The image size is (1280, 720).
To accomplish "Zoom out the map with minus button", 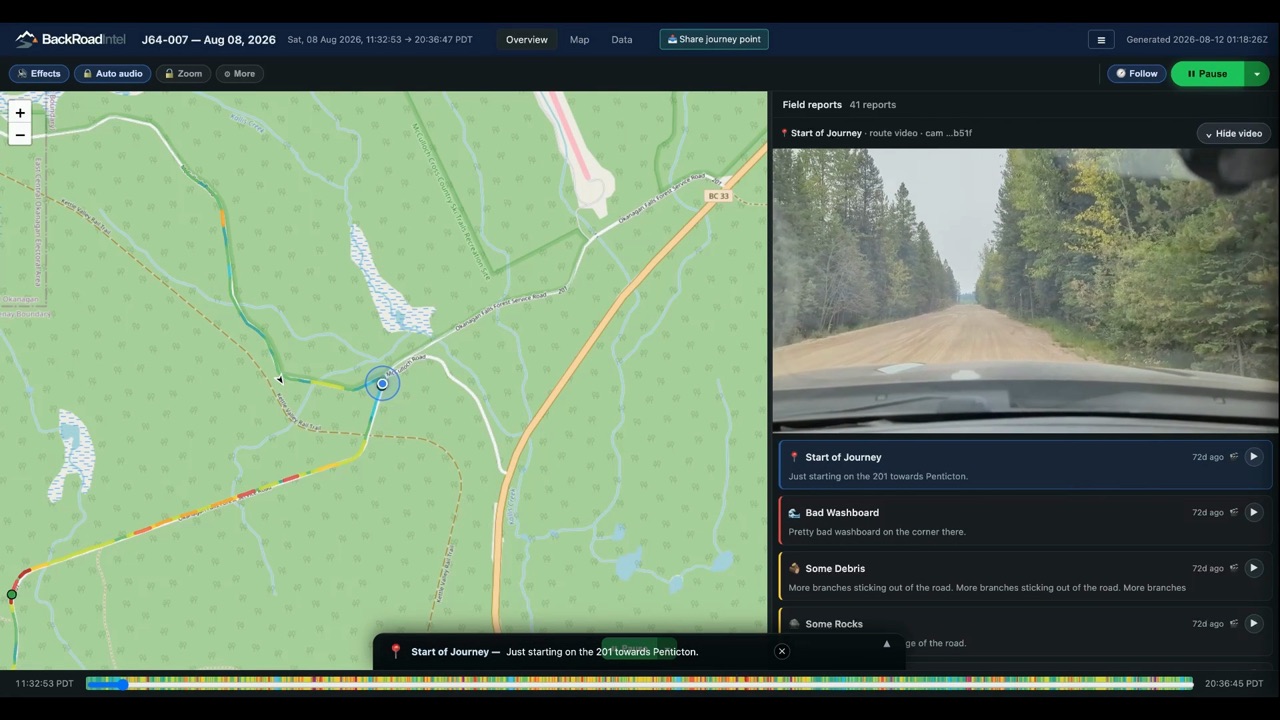I will 20,135.
